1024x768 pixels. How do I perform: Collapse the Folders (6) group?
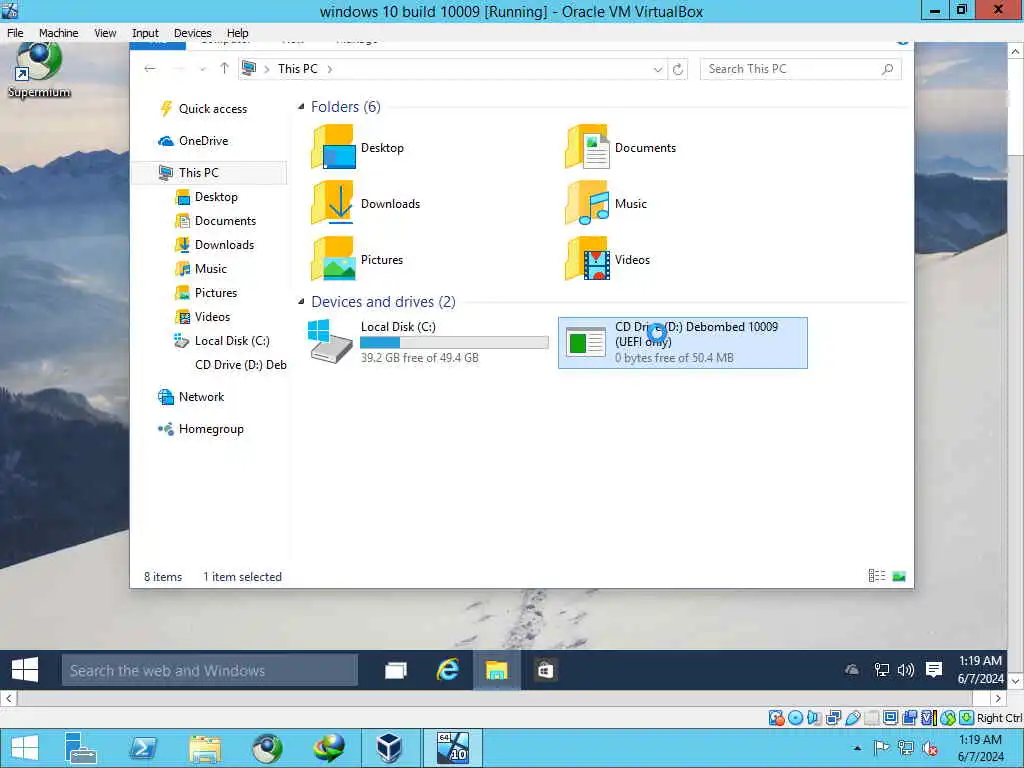point(301,106)
